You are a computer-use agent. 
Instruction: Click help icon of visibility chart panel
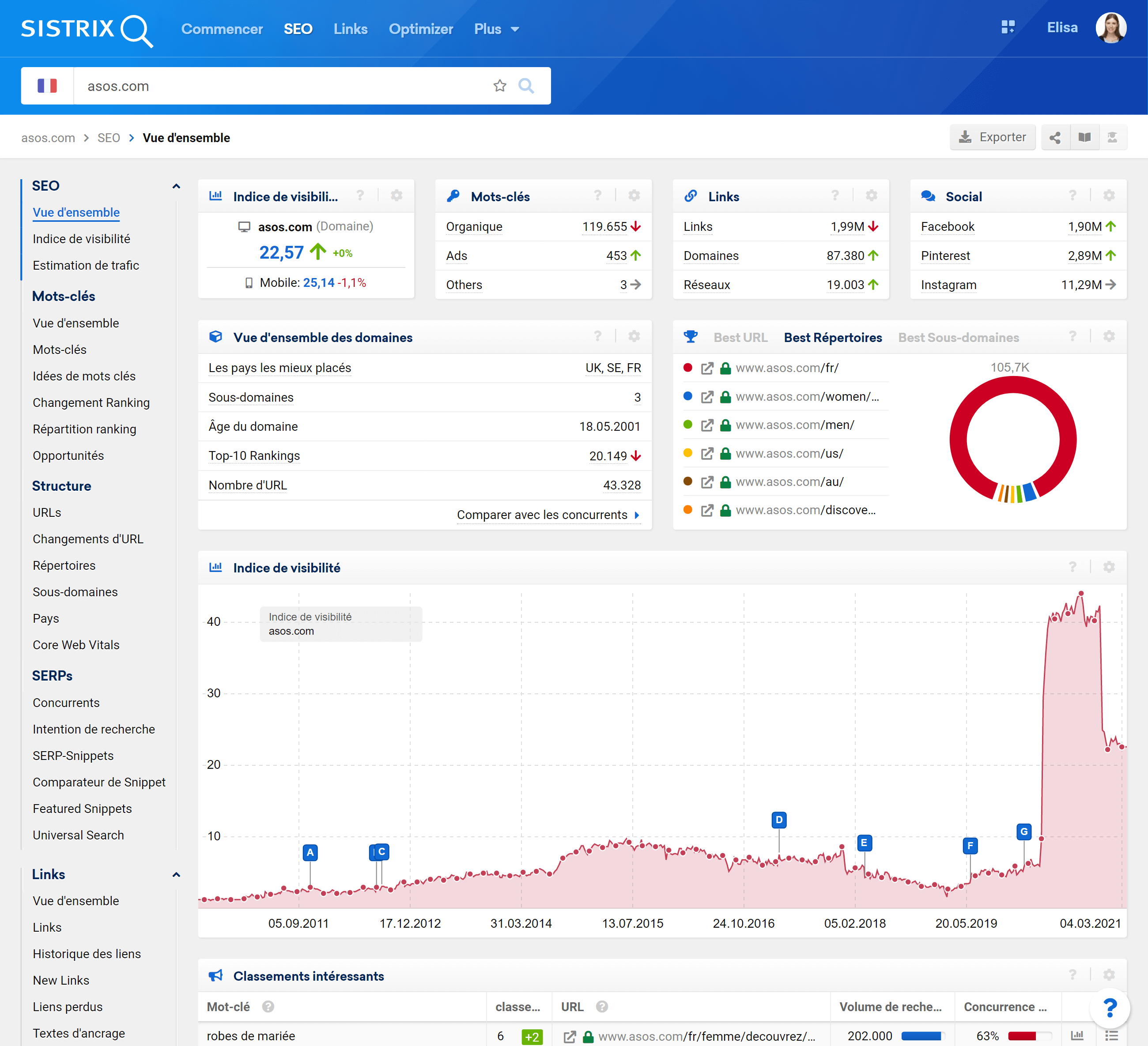click(x=1072, y=567)
